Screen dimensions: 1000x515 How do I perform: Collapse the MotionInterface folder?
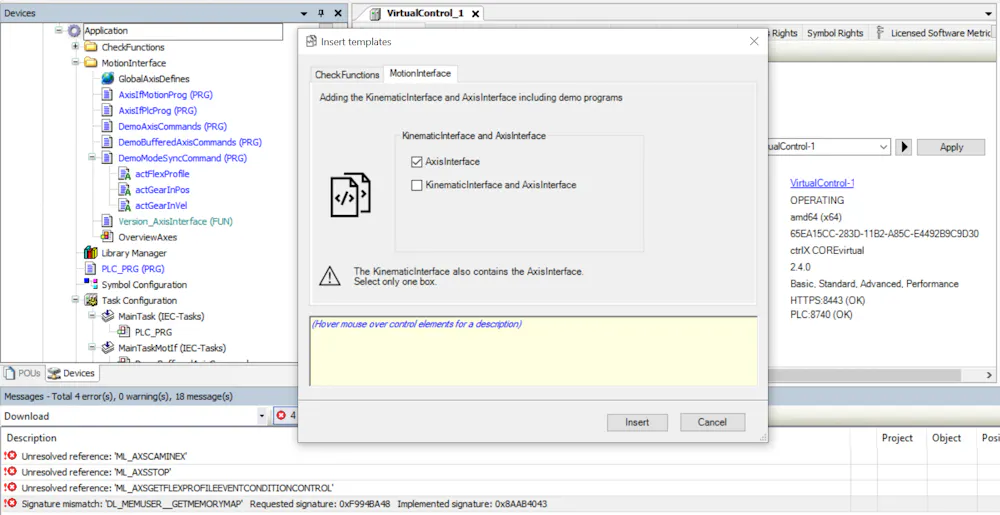pos(75,62)
